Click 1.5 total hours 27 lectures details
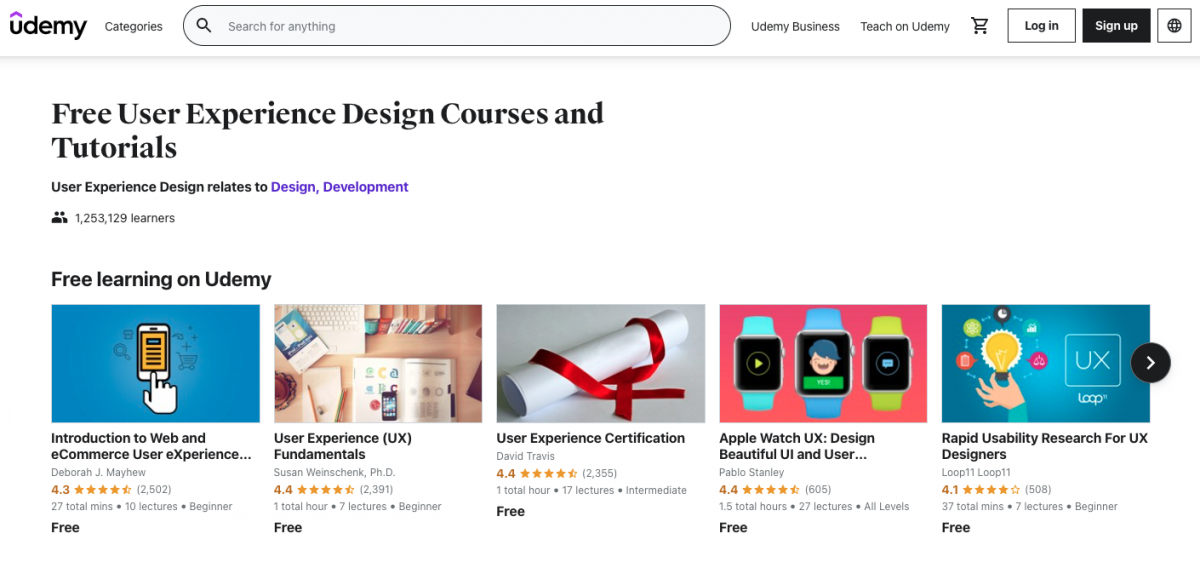The height and width of the screenshot is (568, 1200). pyautogui.click(x=814, y=506)
